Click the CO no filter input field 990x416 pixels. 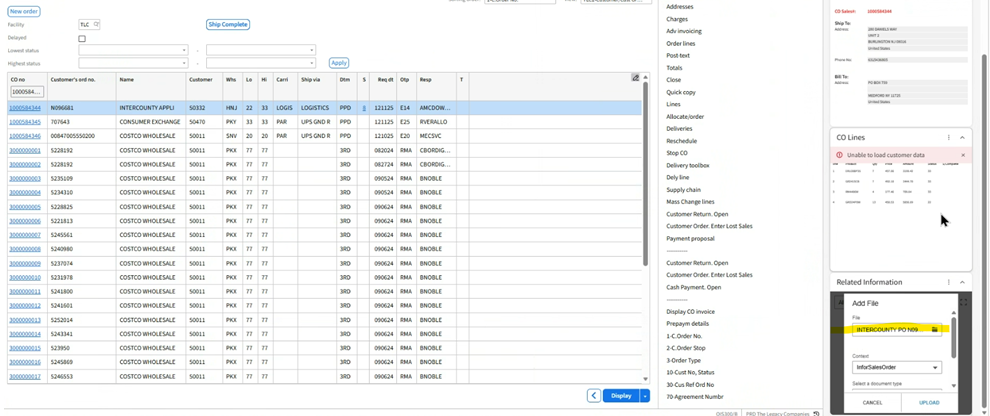point(27,92)
